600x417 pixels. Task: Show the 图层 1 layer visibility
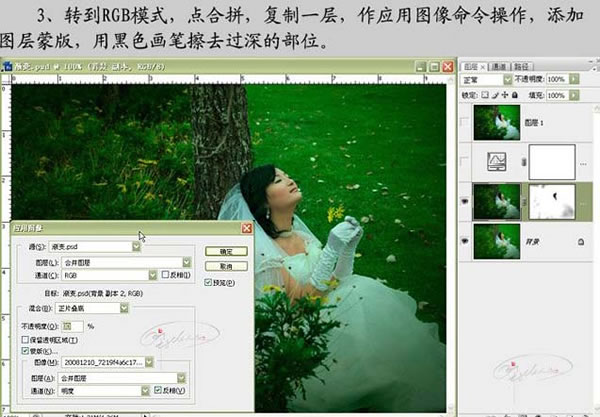tap(465, 122)
